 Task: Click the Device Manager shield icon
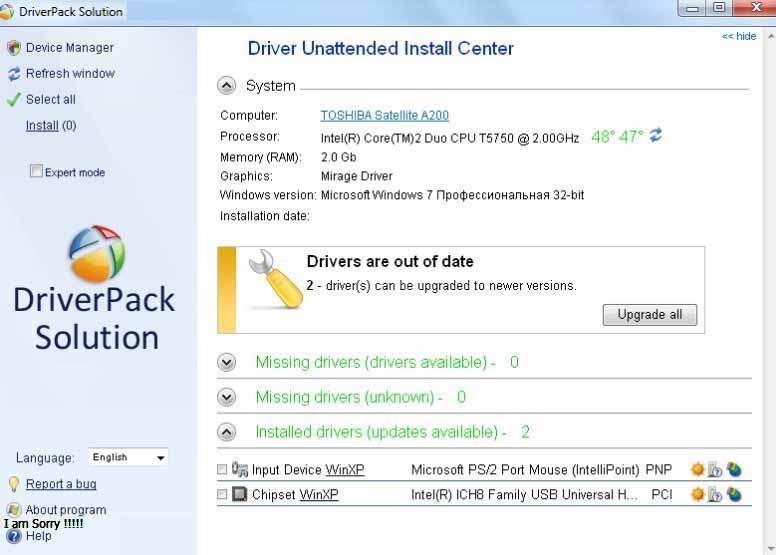coord(13,48)
